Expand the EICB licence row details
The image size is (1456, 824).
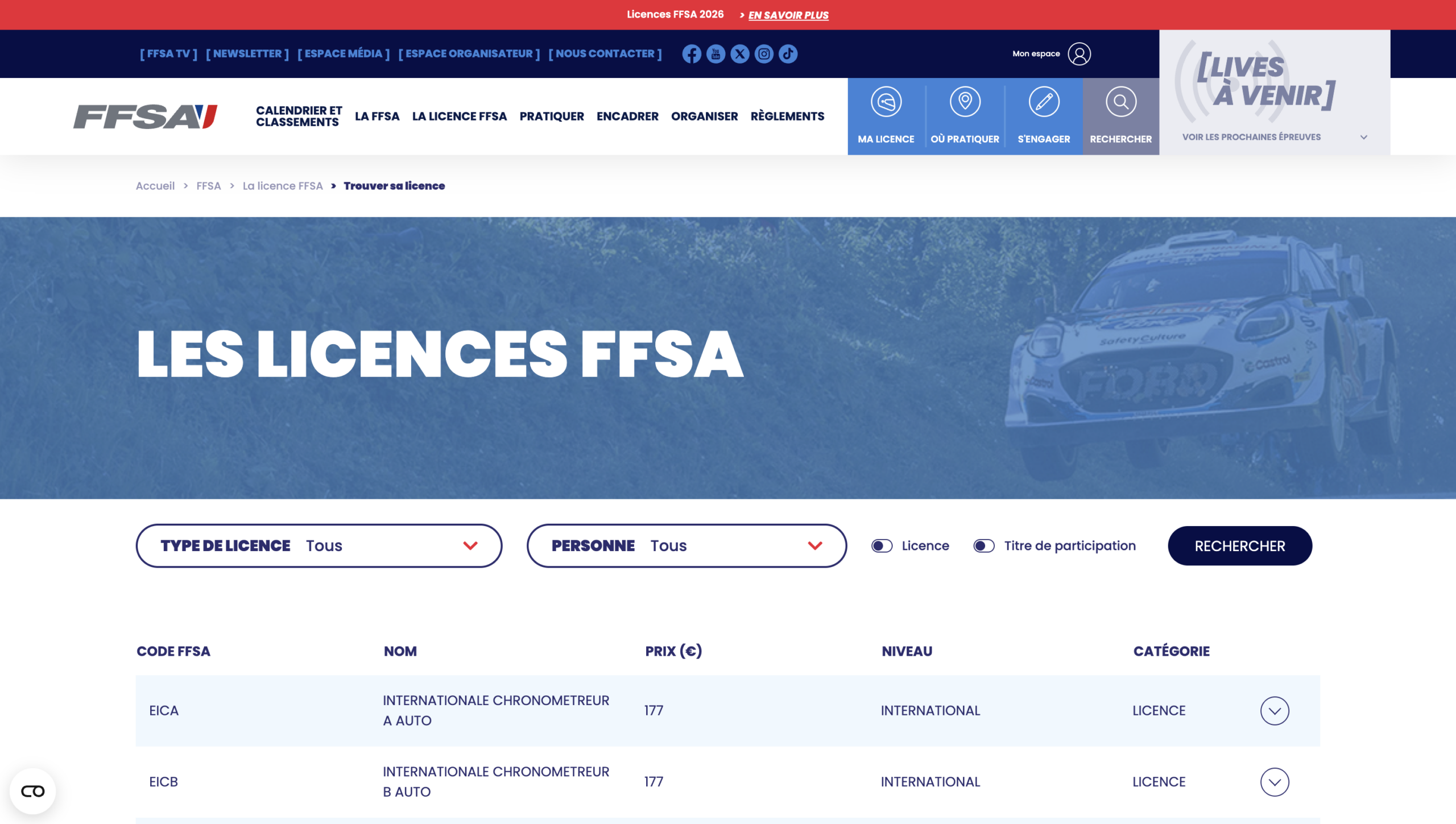tap(1274, 782)
